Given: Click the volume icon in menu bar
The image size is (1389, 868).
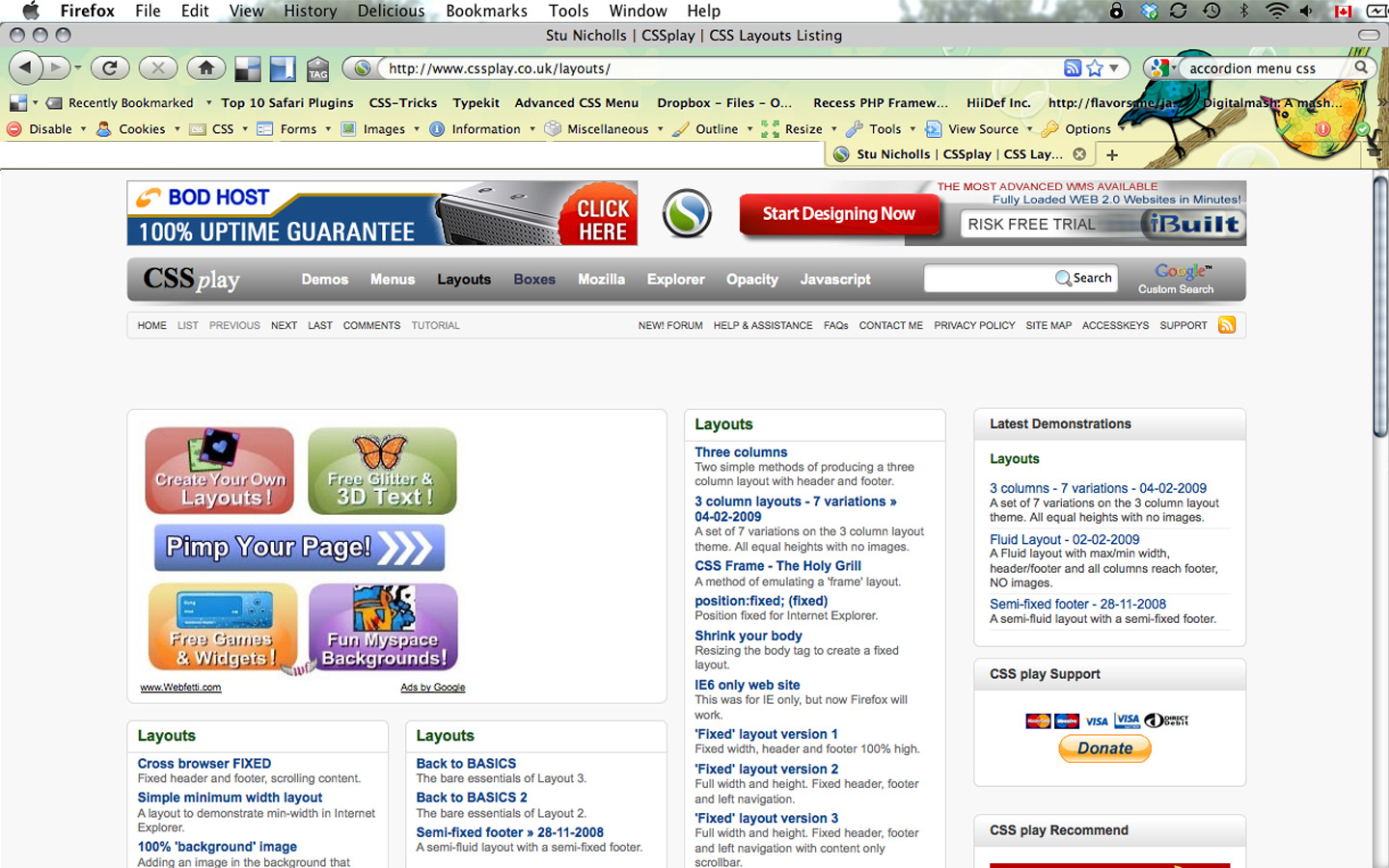Looking at the screenshot, I should click(x=1306, y=11).
